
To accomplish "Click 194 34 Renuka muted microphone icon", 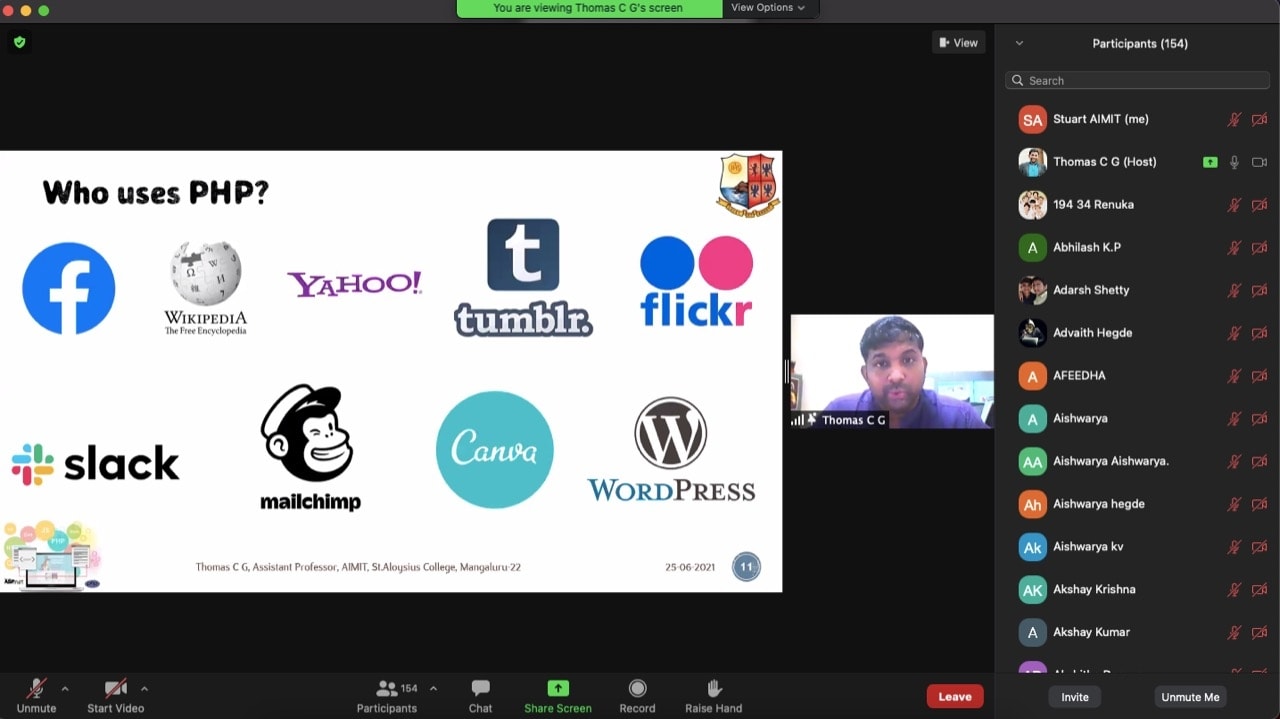I will tap(1234, 205).
